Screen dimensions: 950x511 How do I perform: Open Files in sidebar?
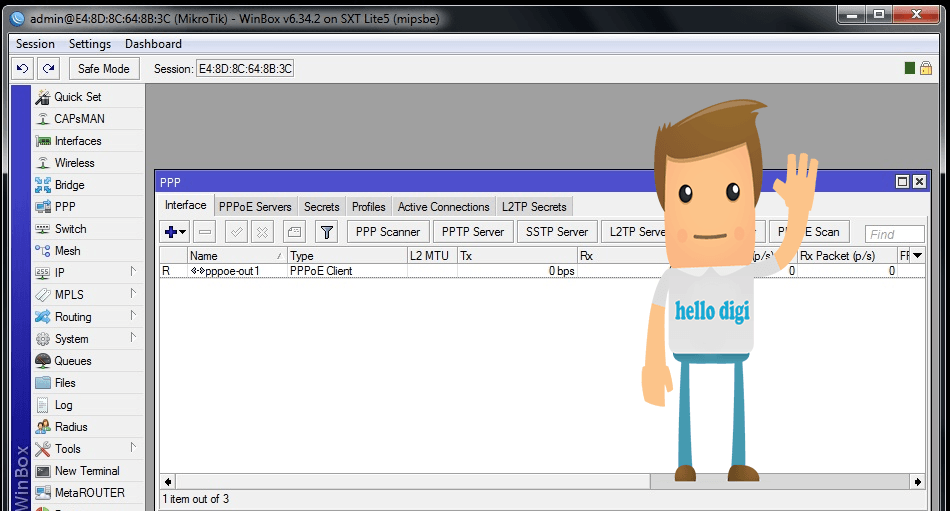[88, 382]
